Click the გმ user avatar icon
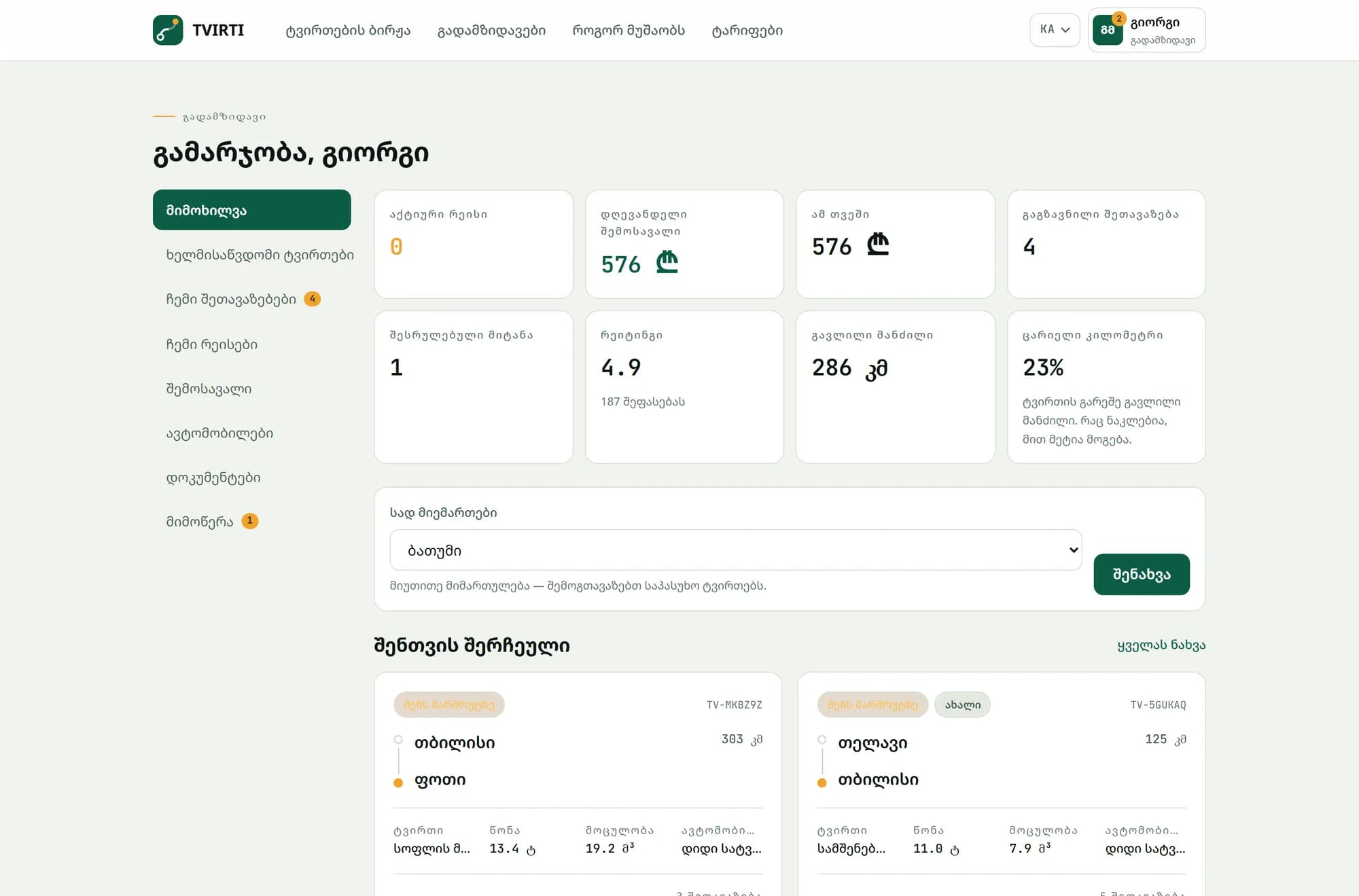This screenshot has height=896, width=1359. [x=1108, y=30]
